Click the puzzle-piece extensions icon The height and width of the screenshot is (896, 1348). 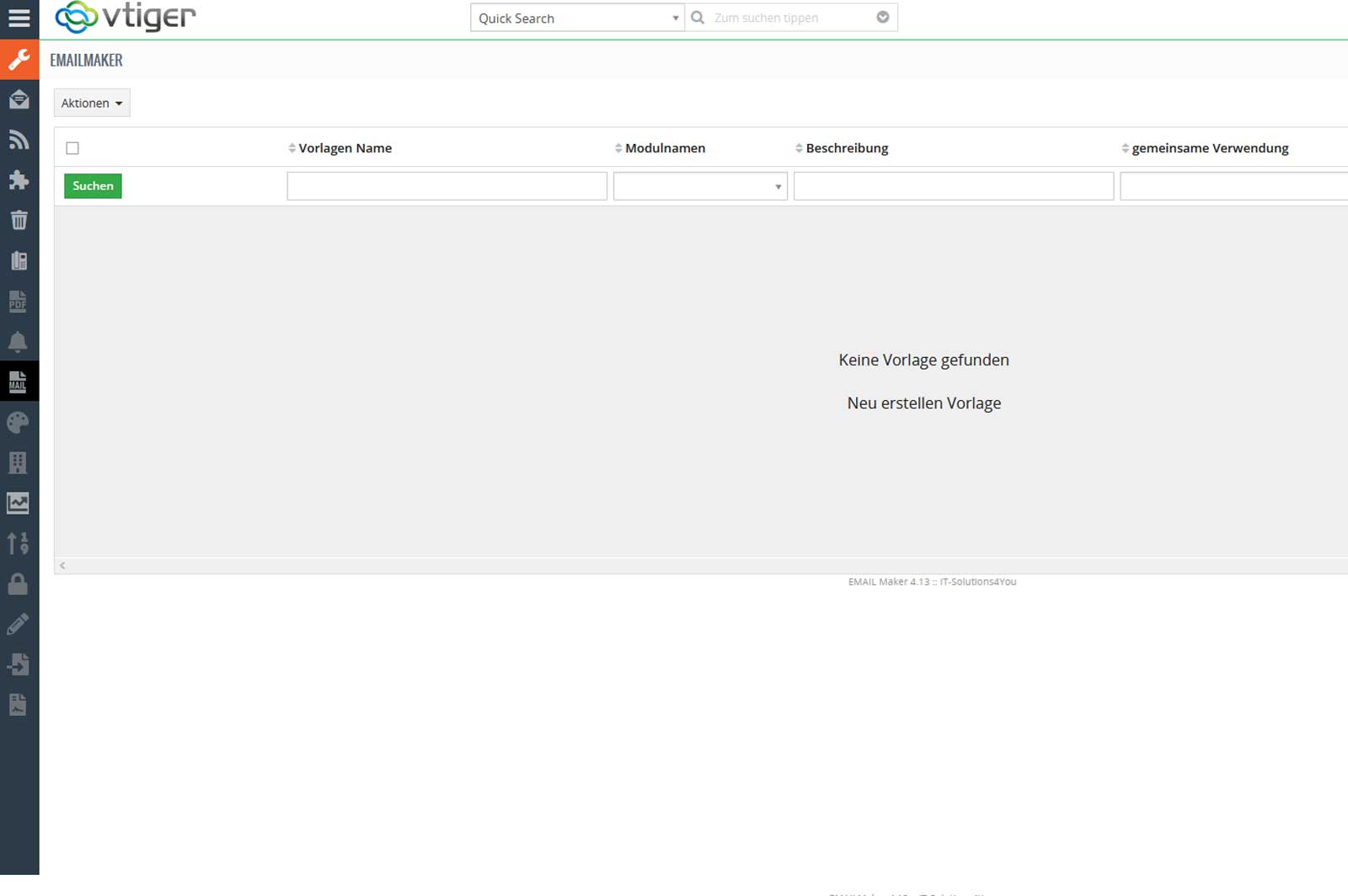tap(19, 180)
